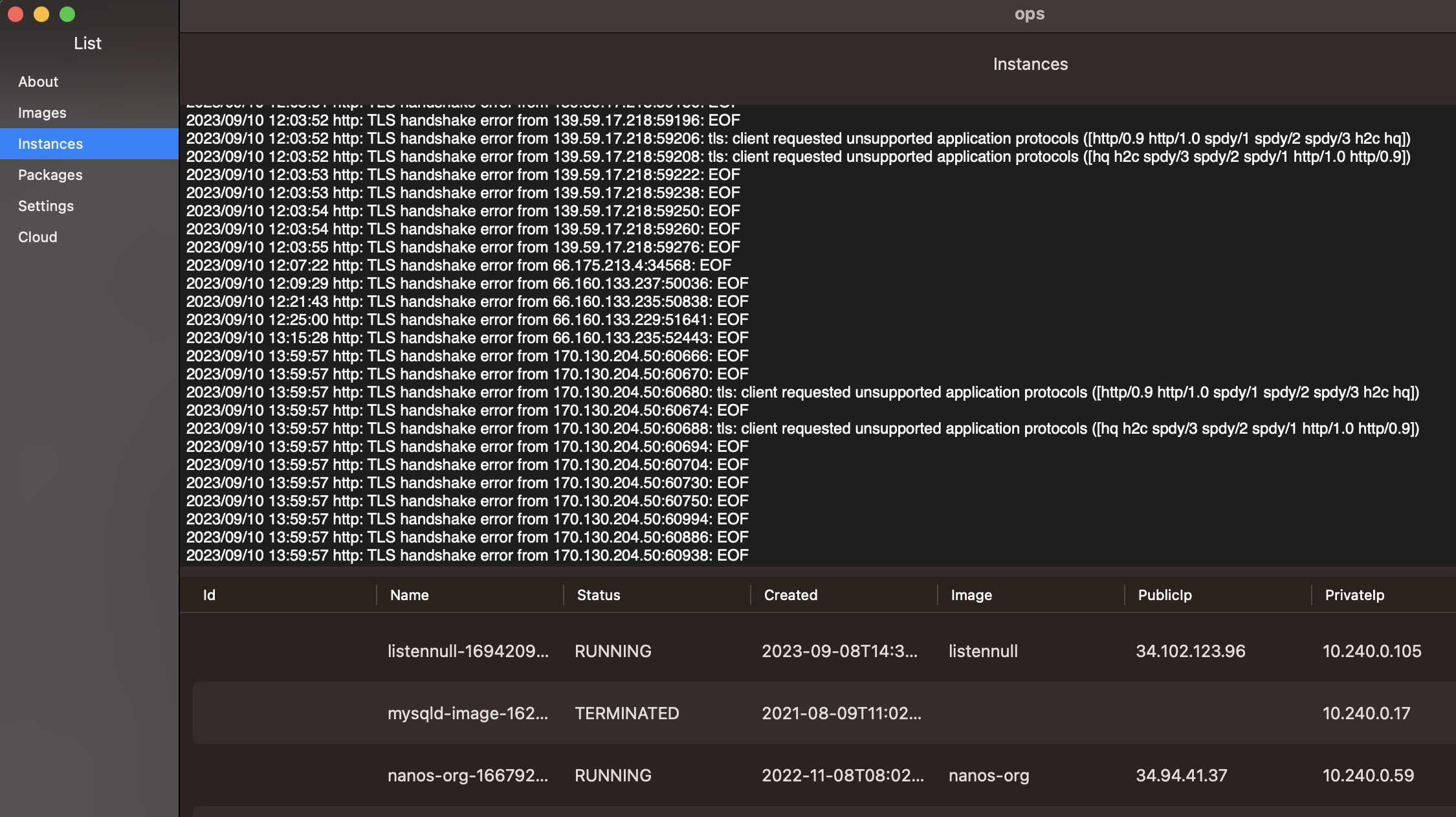Select the Instances sidebar item
This screenshot has width=1456, height=817.
pyautogui.click(x=89, y=144)
